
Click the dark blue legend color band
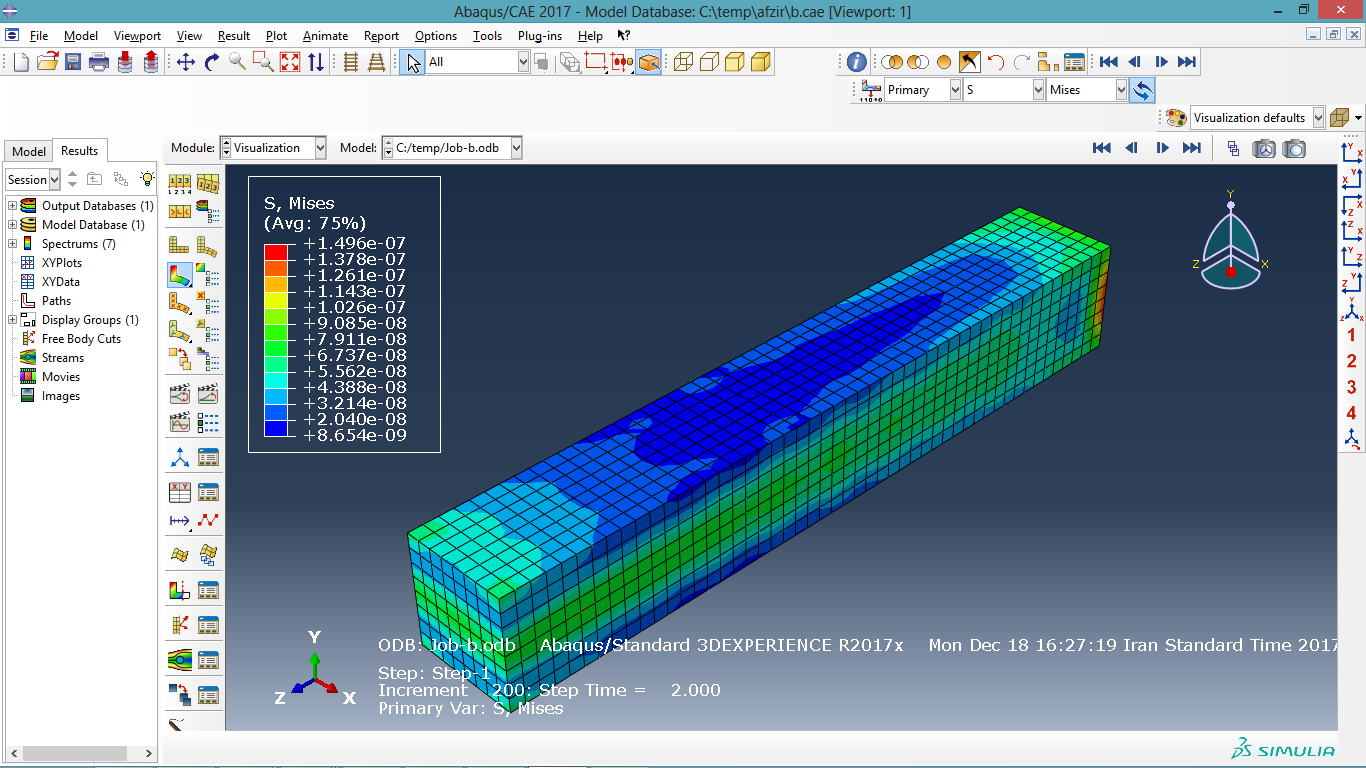click(x=276, y=428)
